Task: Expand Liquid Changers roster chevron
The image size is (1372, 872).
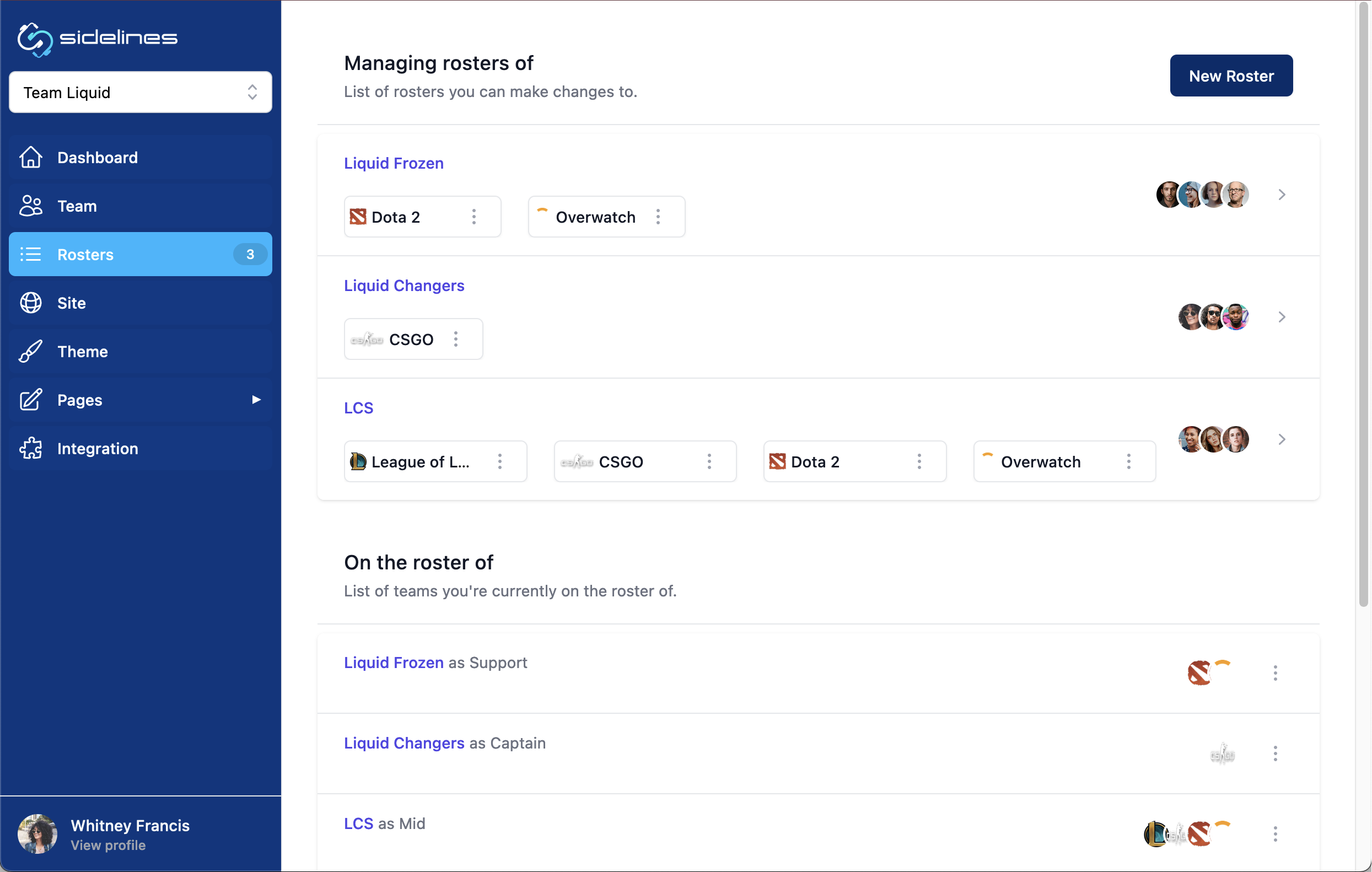Action: tap(1282, 317)
